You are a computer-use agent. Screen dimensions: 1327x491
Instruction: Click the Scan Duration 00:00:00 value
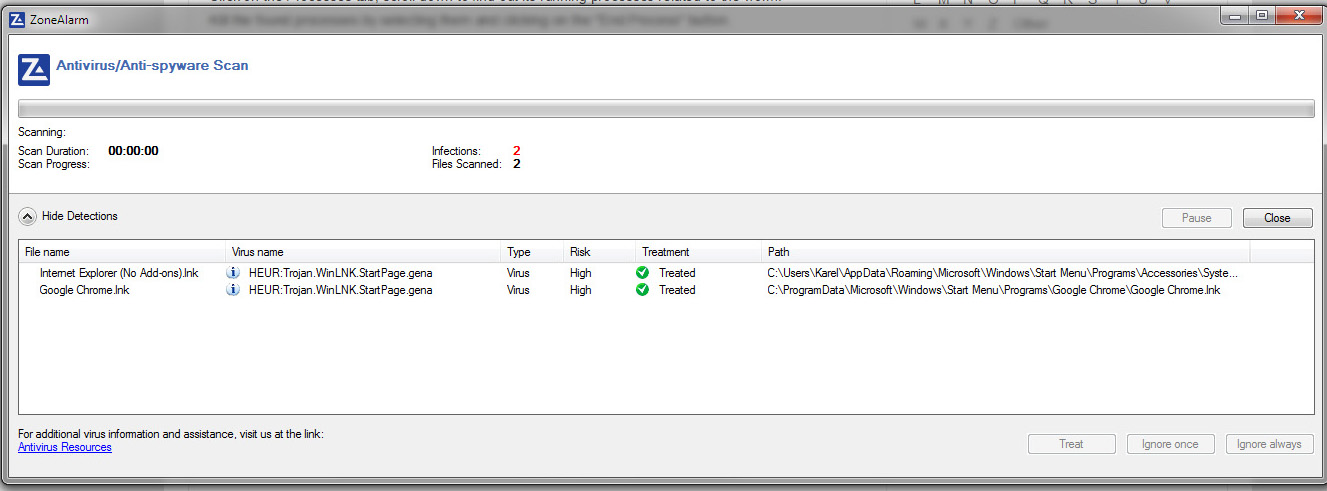(x=133, y=151)
